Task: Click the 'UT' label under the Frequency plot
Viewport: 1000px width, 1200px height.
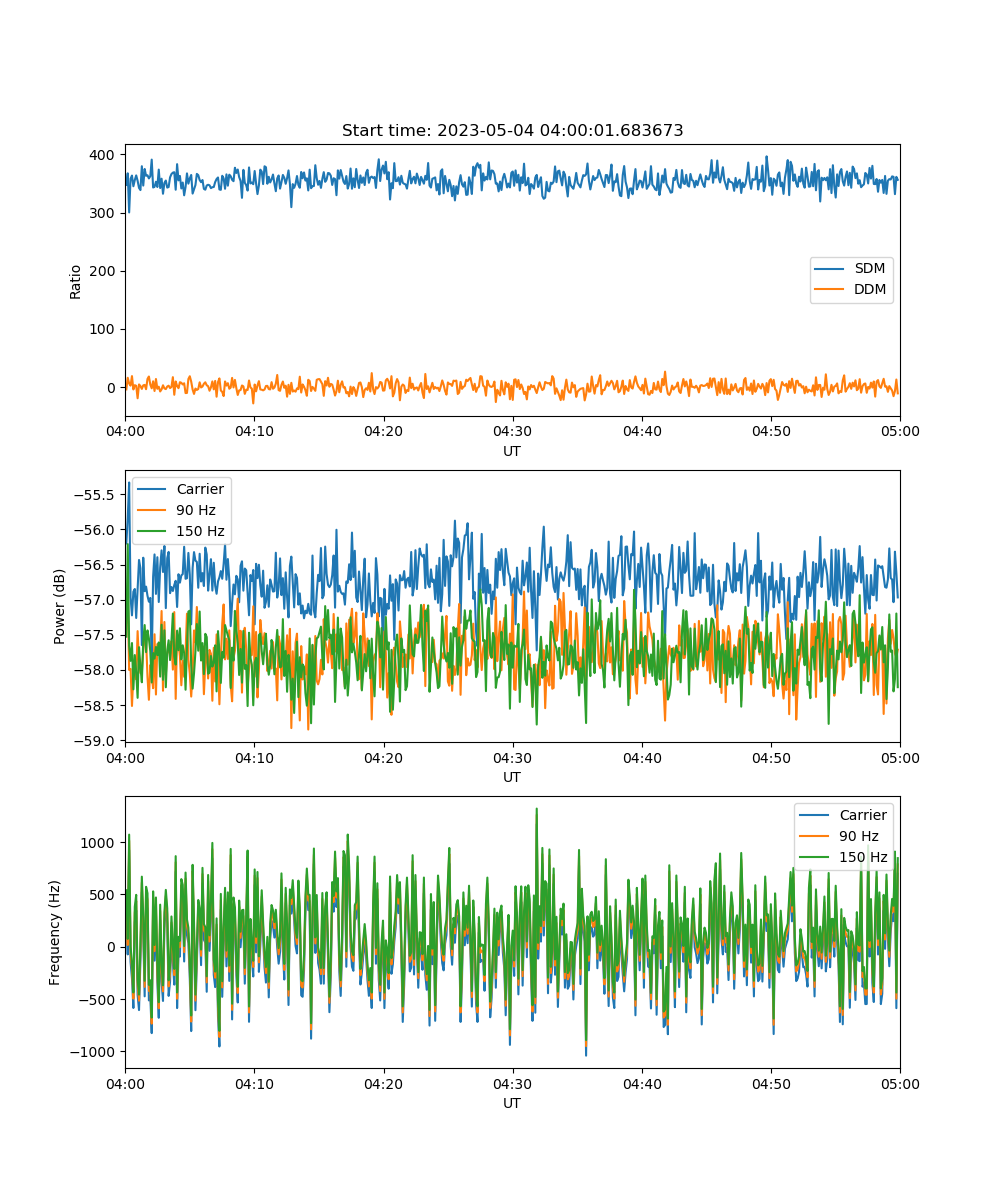Action: [512, 1103]
